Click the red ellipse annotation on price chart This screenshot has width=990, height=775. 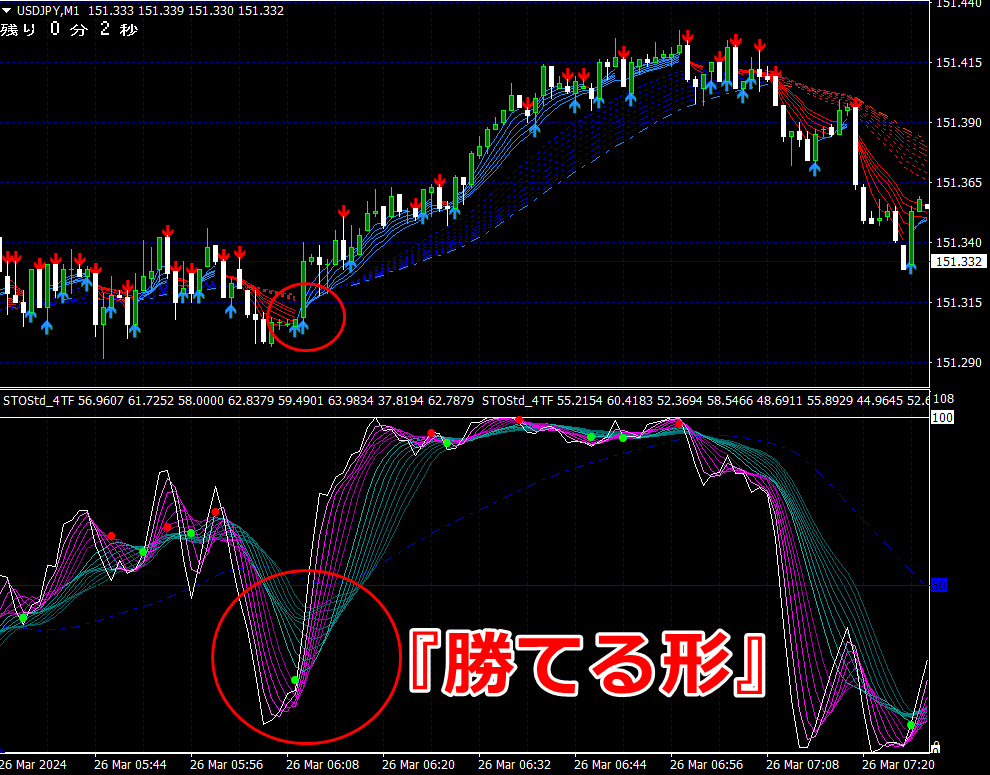click(x=306, y=317)
